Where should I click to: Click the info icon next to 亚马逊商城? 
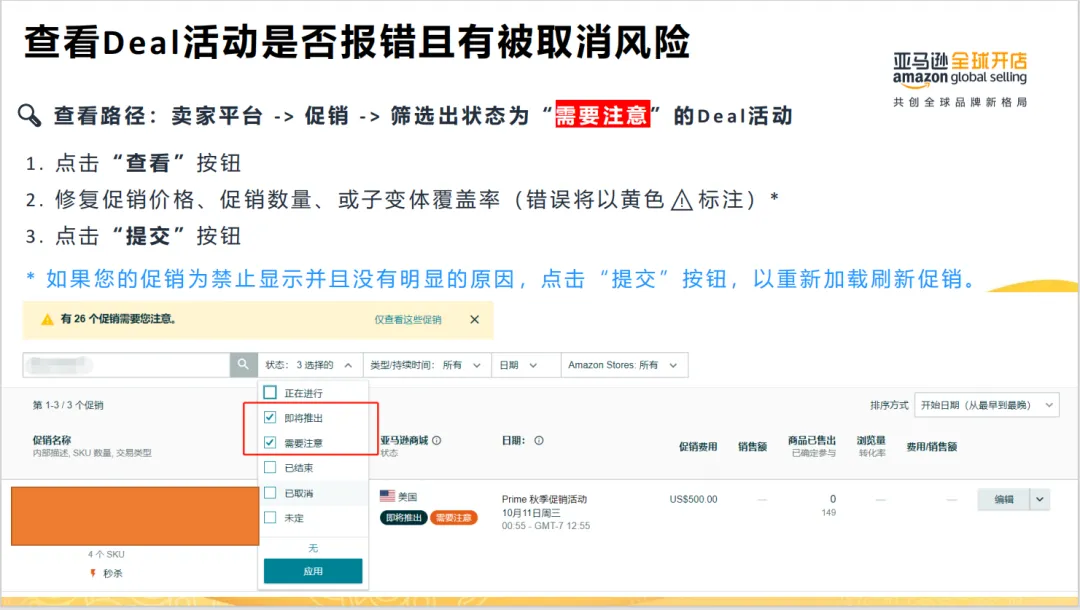(x=437, y=441)
